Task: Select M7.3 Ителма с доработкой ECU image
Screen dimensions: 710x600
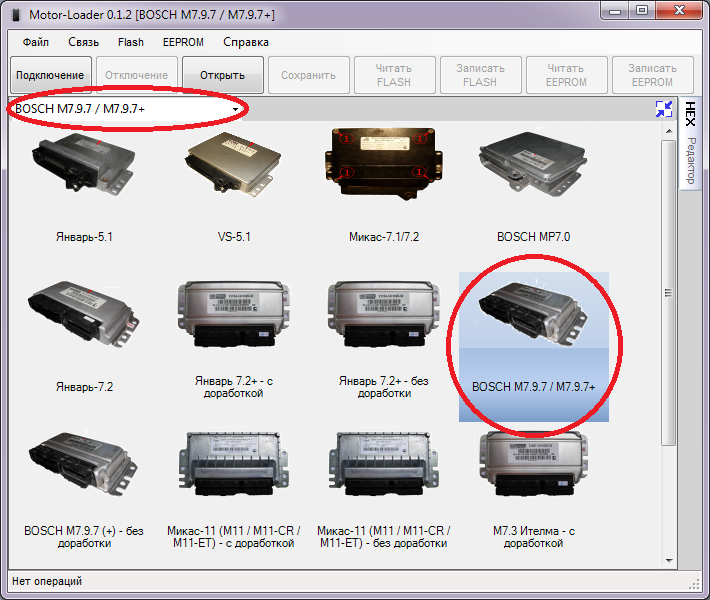Action: pyautogui.click(x=533, y=463)
